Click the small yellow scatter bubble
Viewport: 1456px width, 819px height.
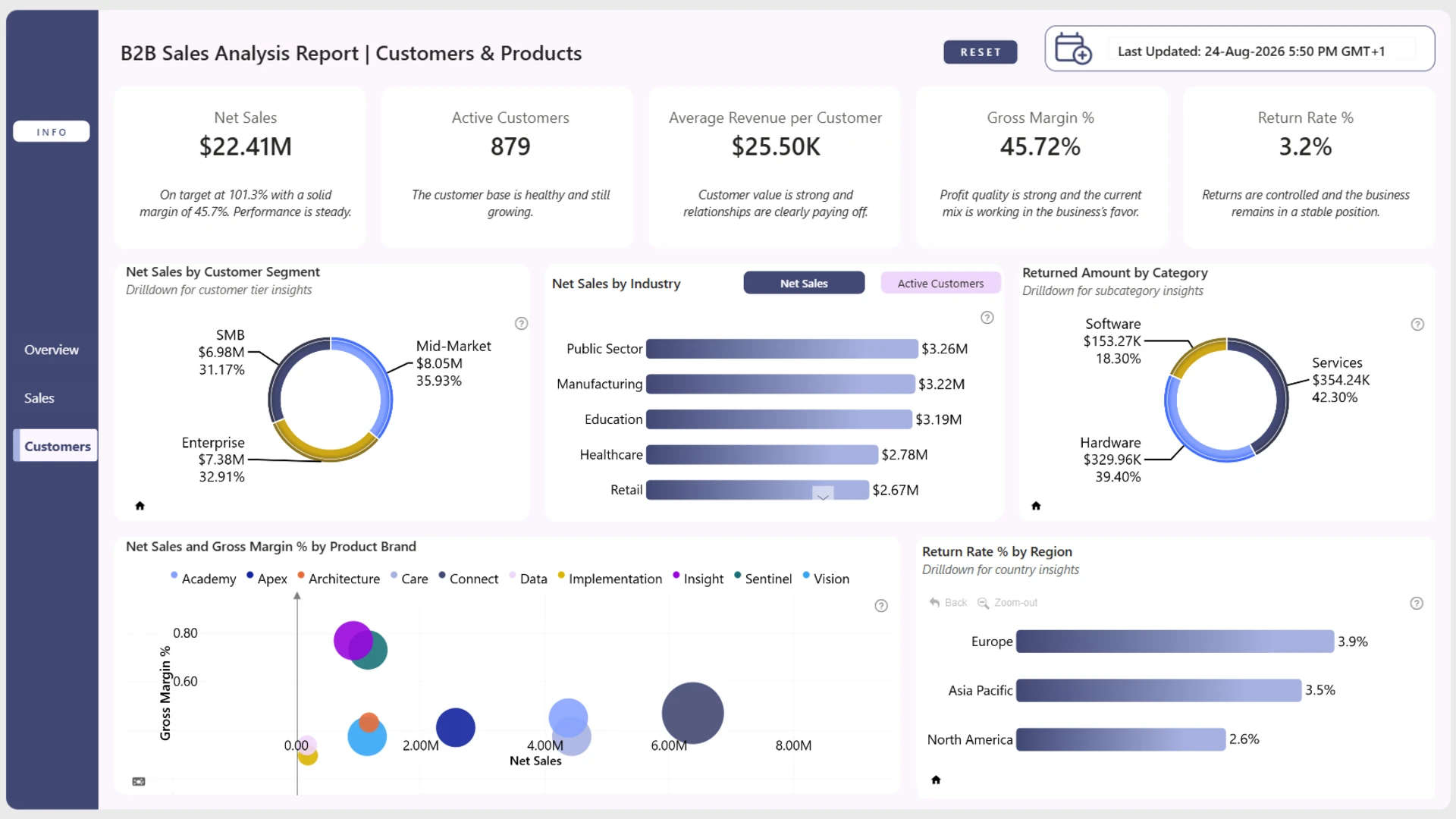point(308,757)
